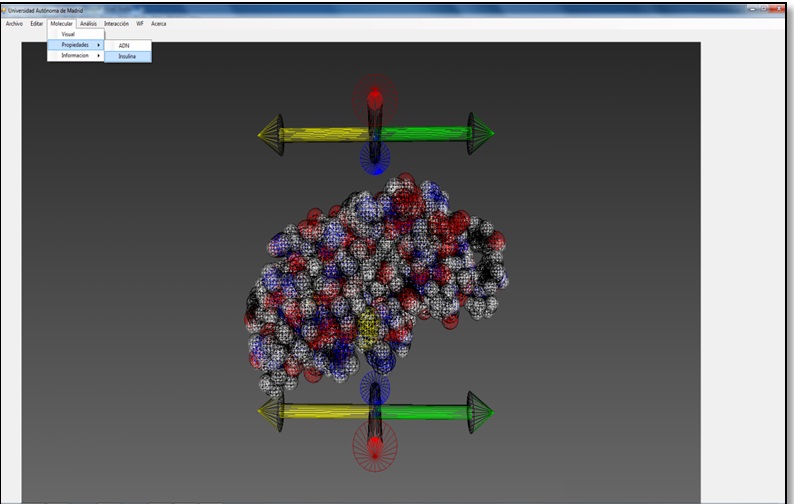Viewport: 794px width, 504px height.
Task: Open the Editar menu
Action: 36,24
